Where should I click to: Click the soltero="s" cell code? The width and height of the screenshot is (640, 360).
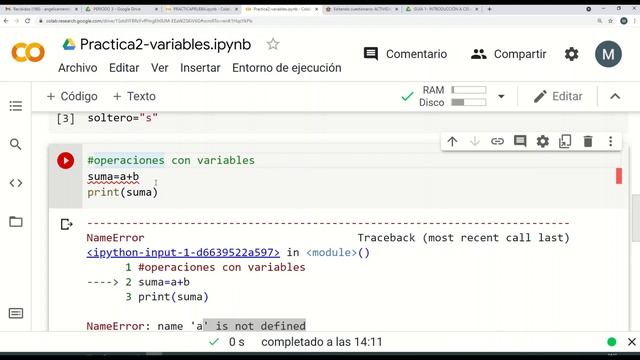point(122,118)
